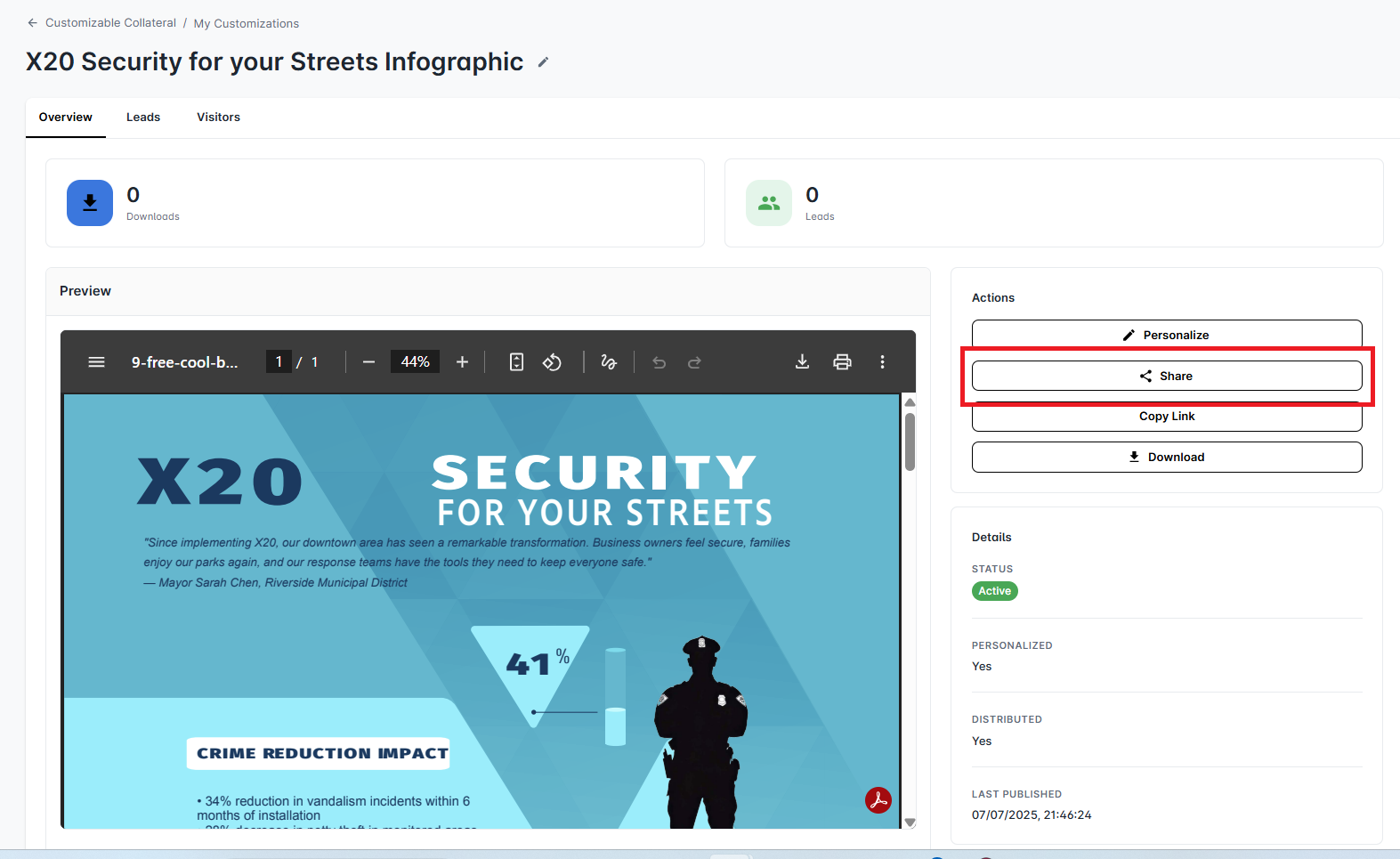Switch to the Leads tab
The image size is (1400, 859).
point(143,118)
